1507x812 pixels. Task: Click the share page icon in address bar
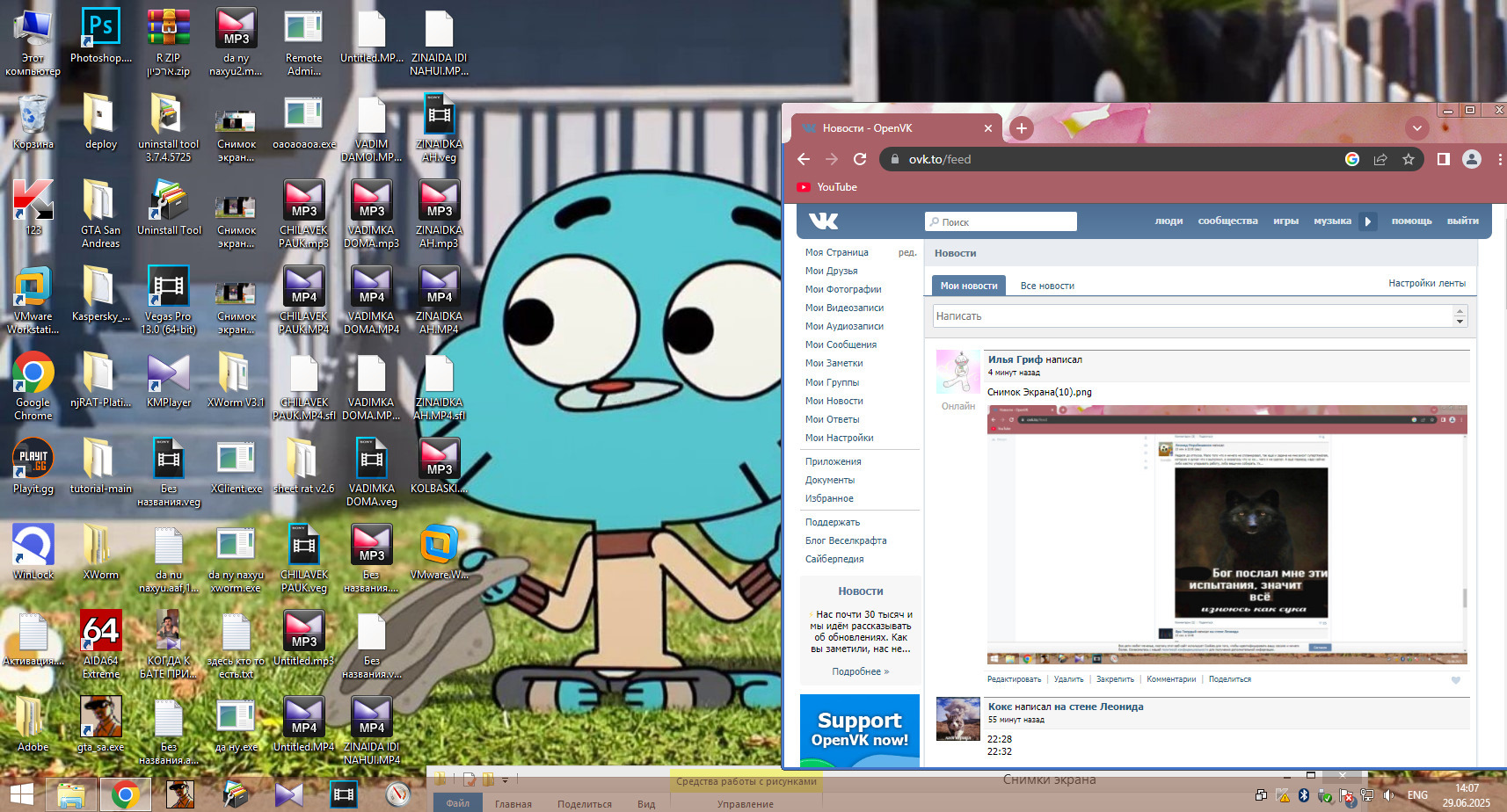point(1380,159)
